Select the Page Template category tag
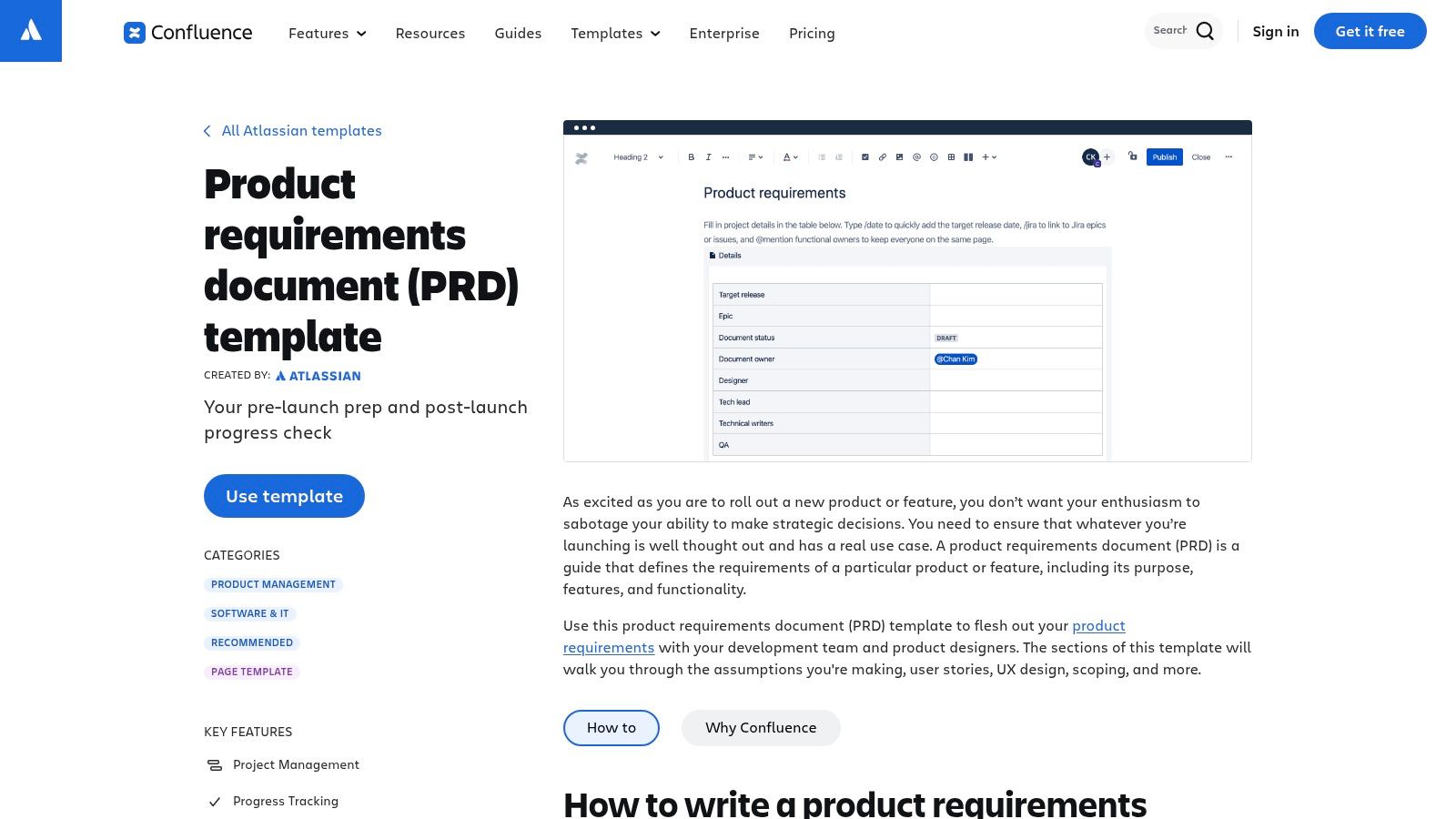 click(x=252, y=672)
